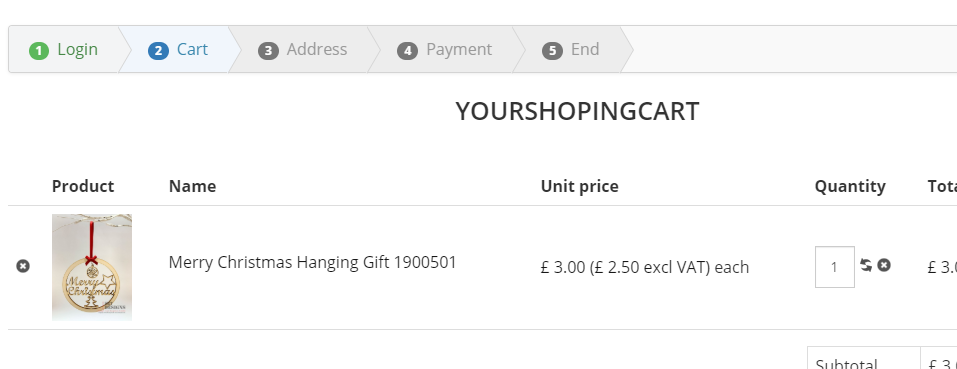
Task: Click the gray number 5 step badge
Action: pos(552,51)
